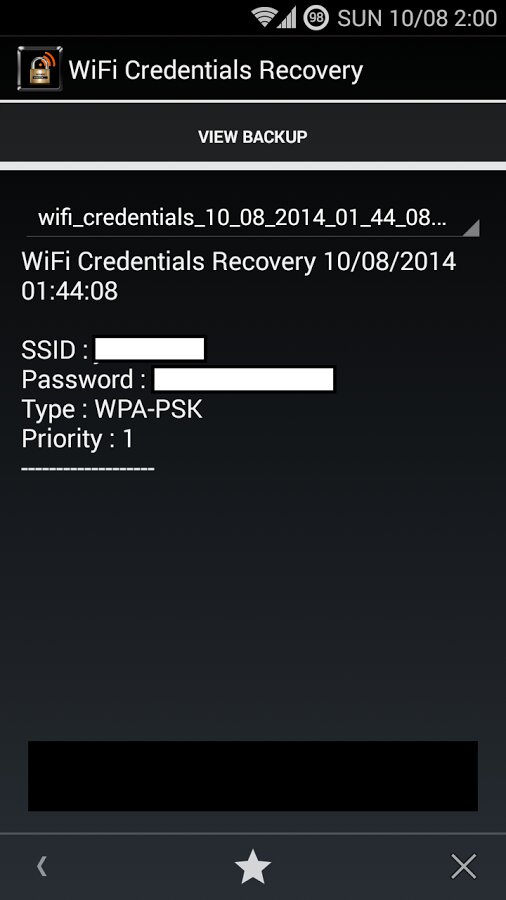Tap the battery 98 percent indicator
Screen dimensions: 506x900
click(x=316, y=18)
